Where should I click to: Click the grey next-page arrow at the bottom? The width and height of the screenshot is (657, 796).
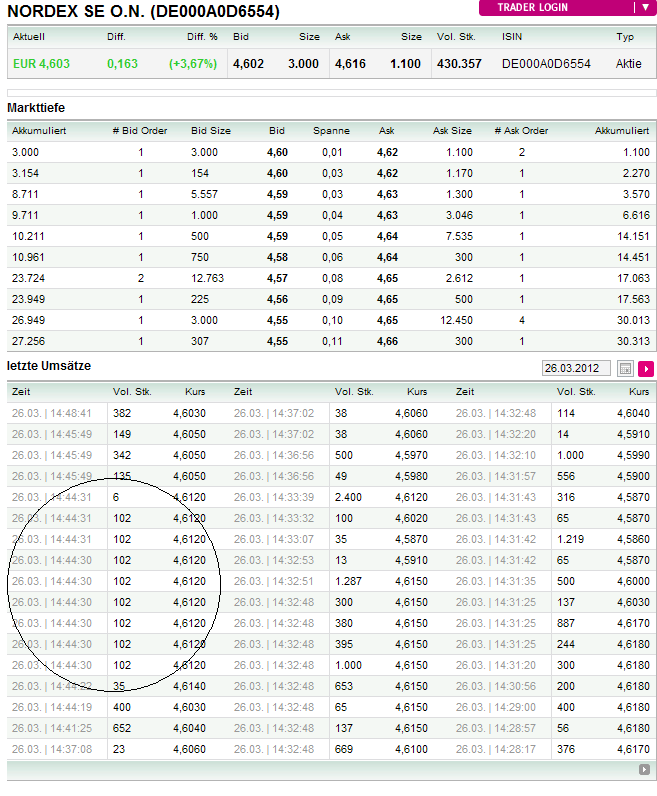click(x=644, y=770)
